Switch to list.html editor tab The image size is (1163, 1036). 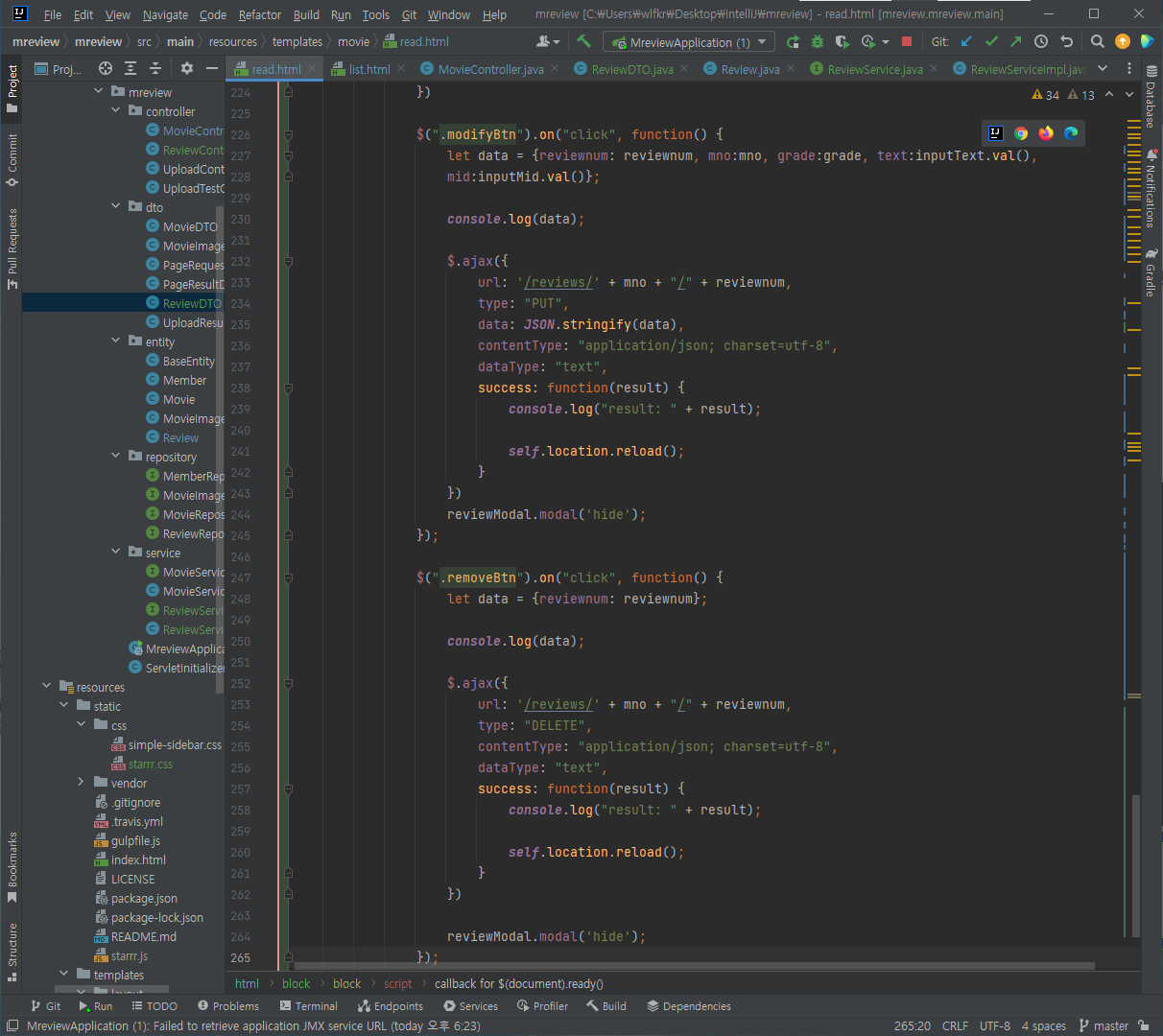(x=368, y=69)
